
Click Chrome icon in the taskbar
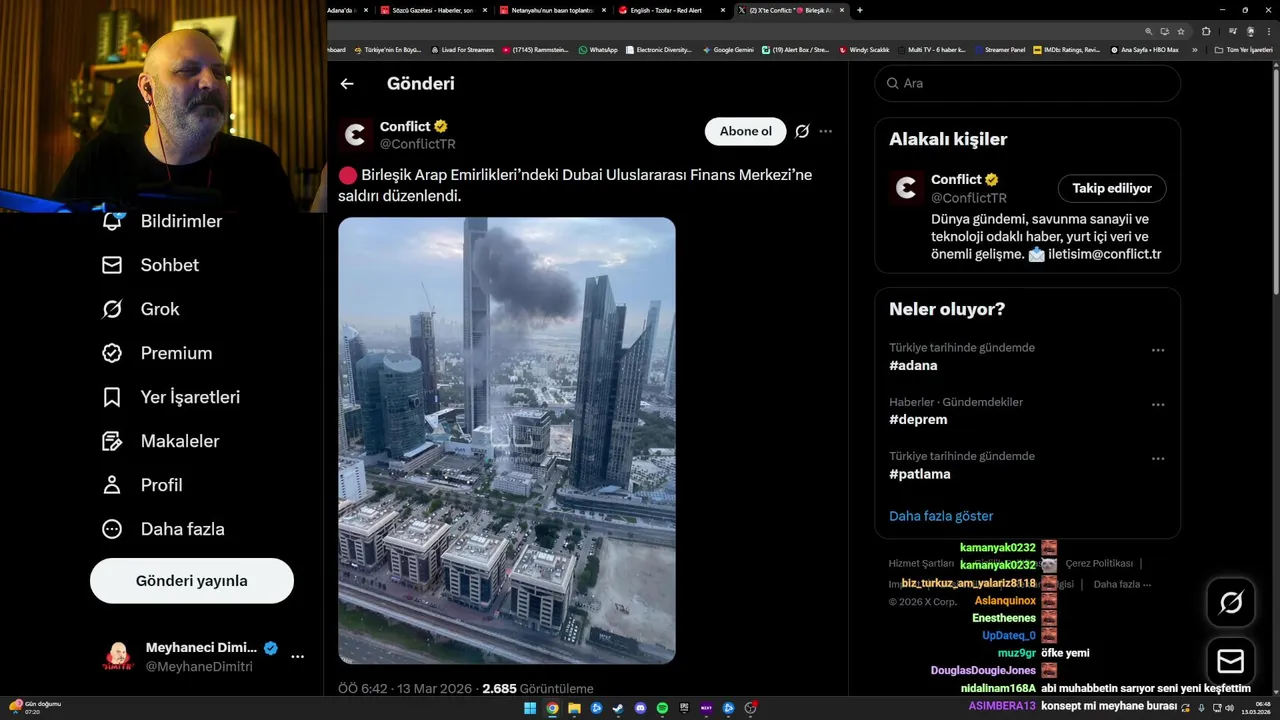pyautogui.click(x=552, y=708)
